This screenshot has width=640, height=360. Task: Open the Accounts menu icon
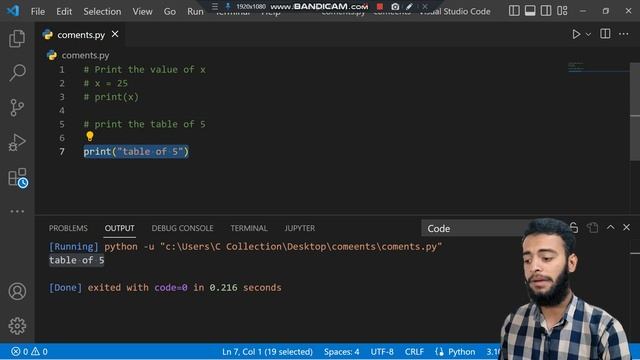click(x=17, y=291)
